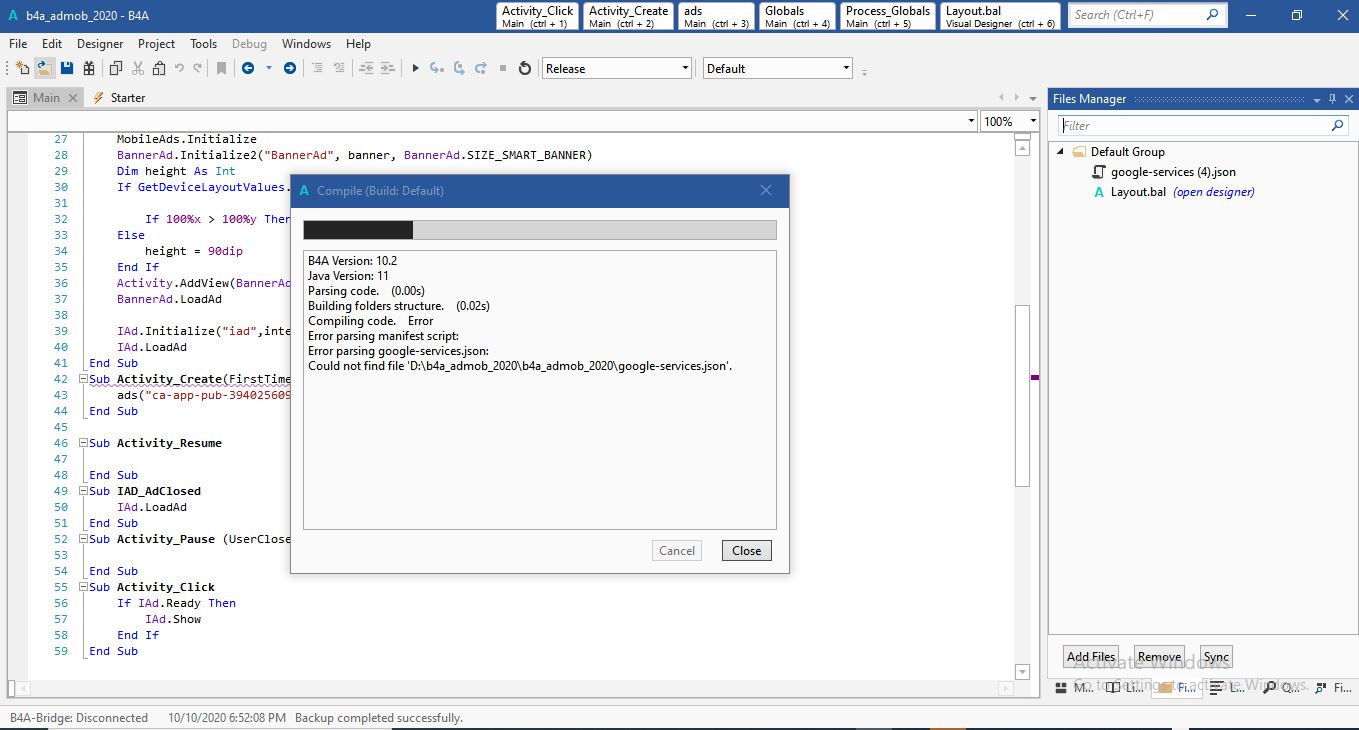Click the restart circular arrow icon
Image resolution: width=1359 pixels, height=730 pixels.
(525, 68)
